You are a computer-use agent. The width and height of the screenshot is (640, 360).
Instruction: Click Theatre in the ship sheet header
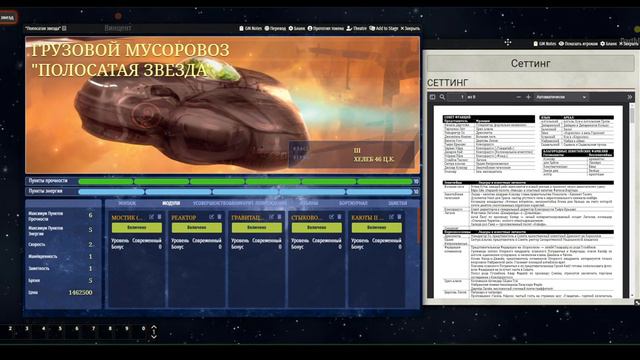(357, 28)
